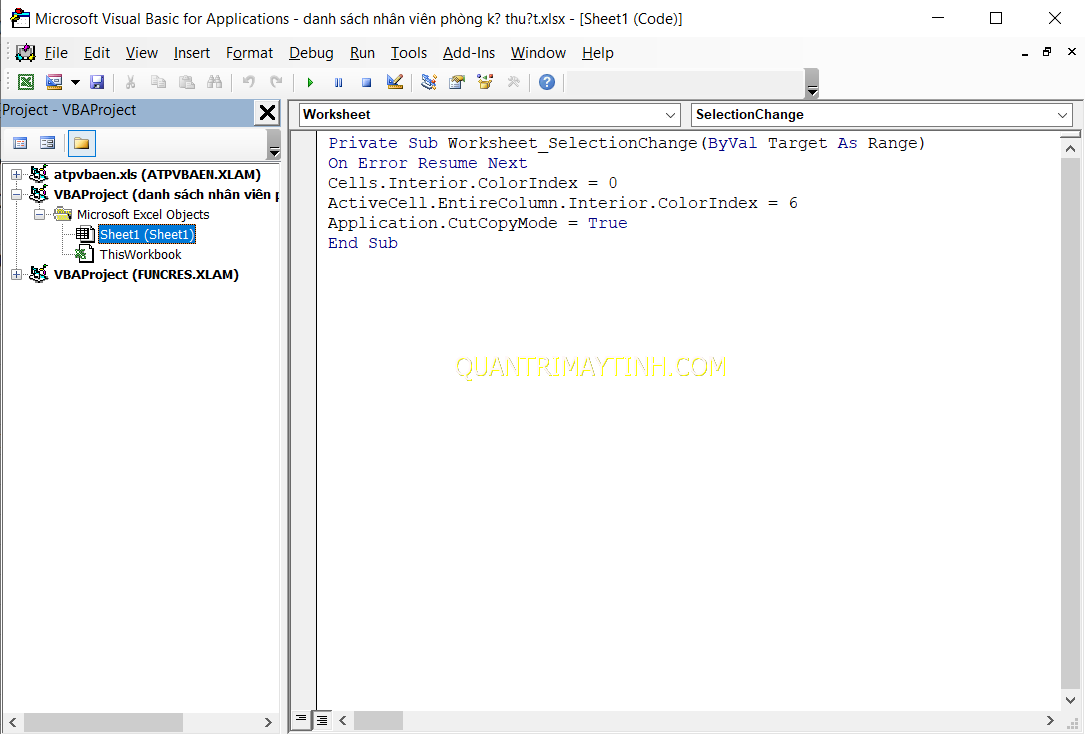Click code window scroll up arrow
Viewport: 1085px width, 734px height.
point(1070,149)
